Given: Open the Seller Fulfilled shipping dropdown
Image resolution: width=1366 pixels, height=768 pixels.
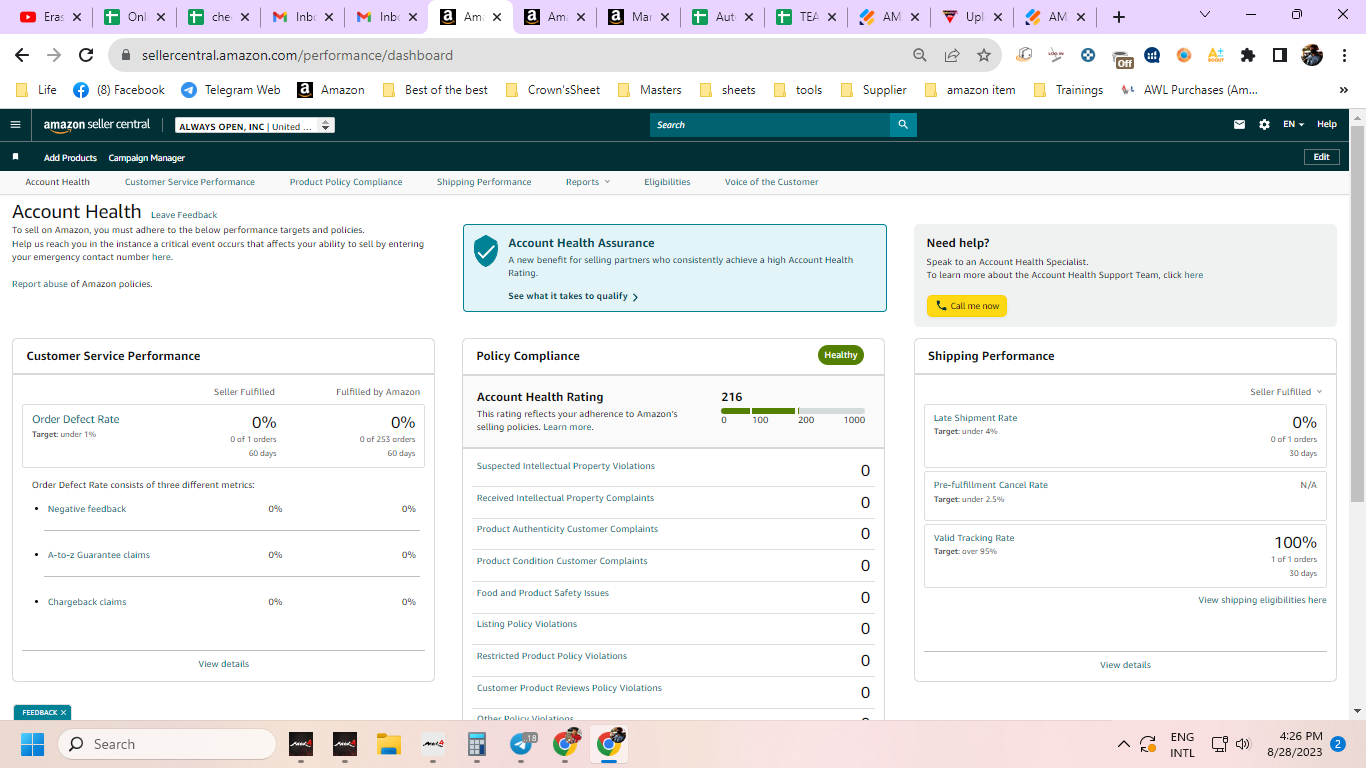Looking at the screenshot, I should [x=1286, y=392].
